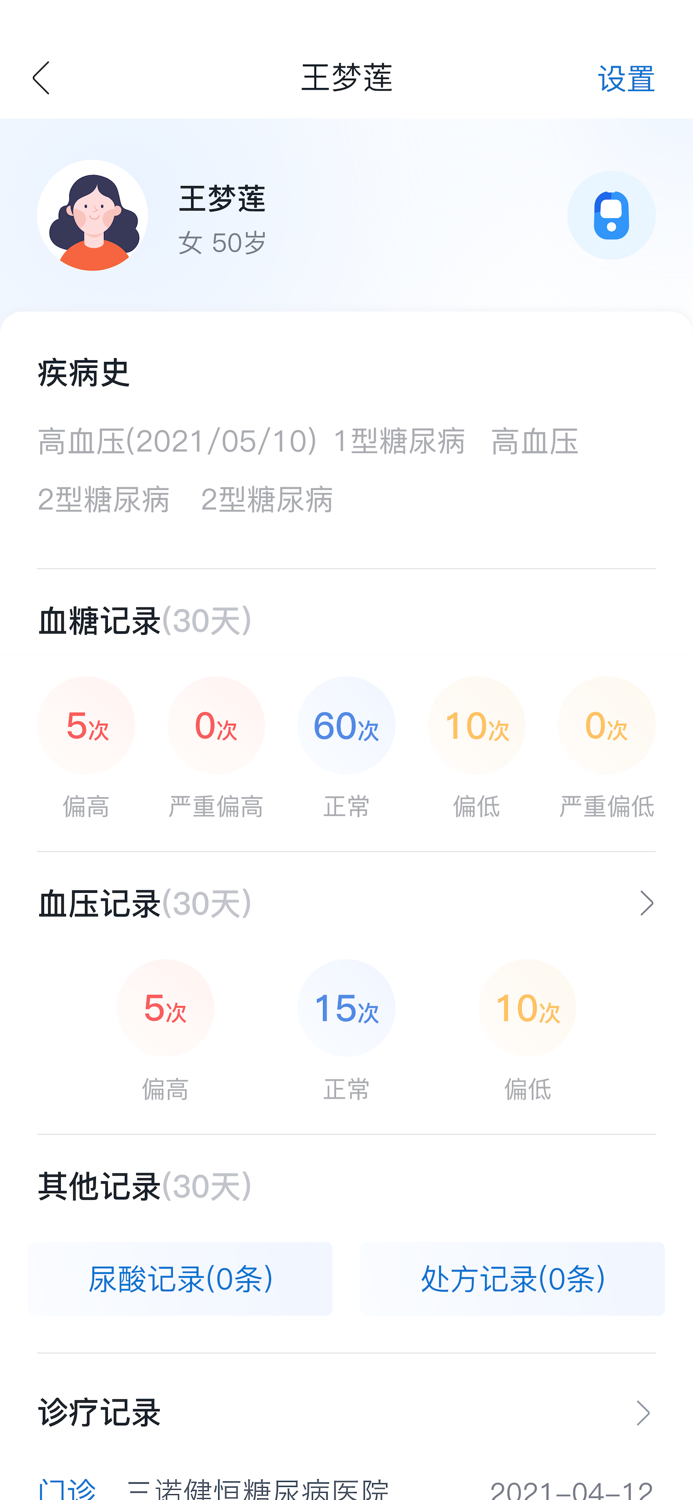Select the 严重偏低 glucose count circle
Viewport: 693px width, 1500px height.
[x=607, y=725]
